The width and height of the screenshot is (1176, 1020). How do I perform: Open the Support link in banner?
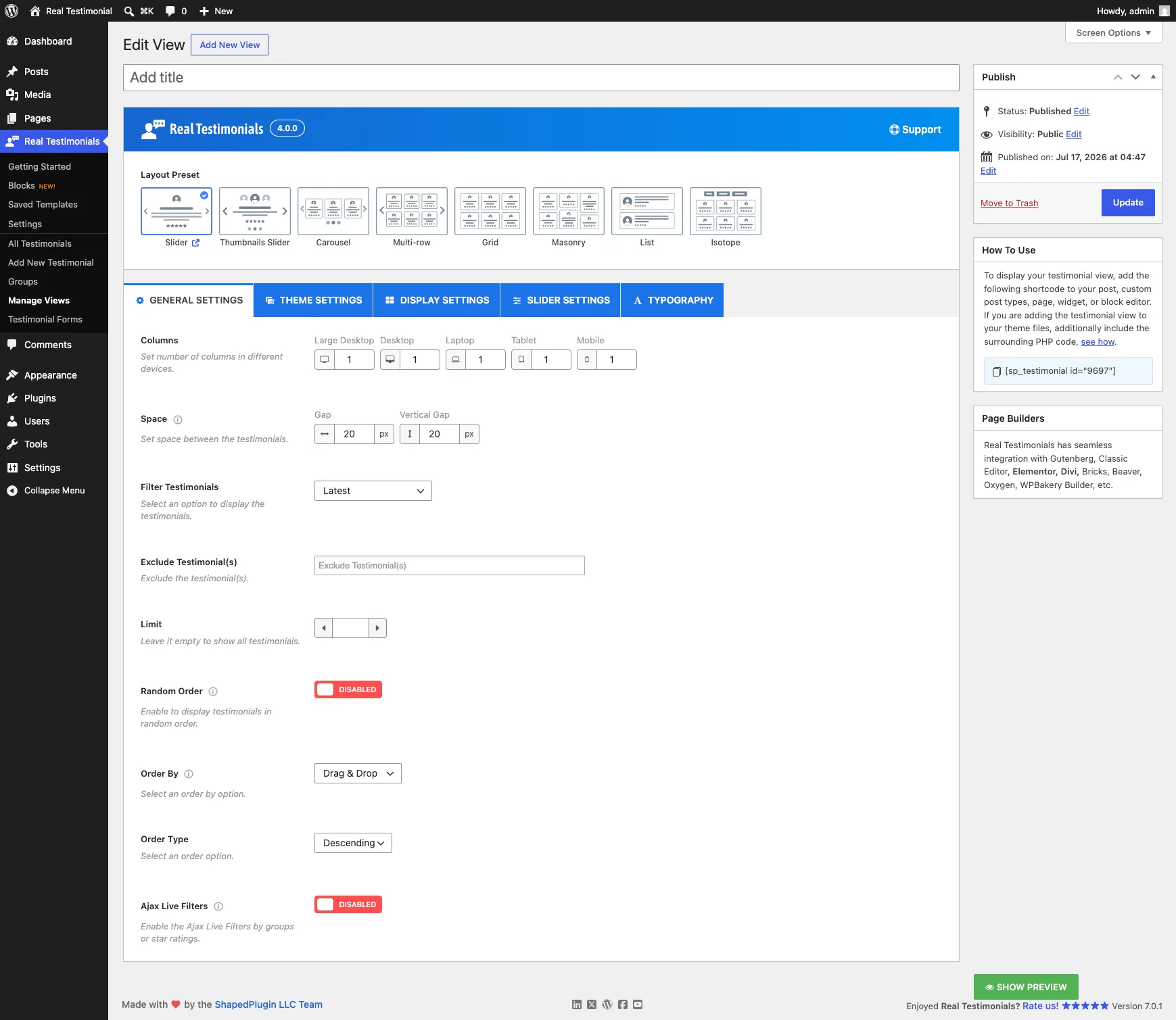click(915, 130)
